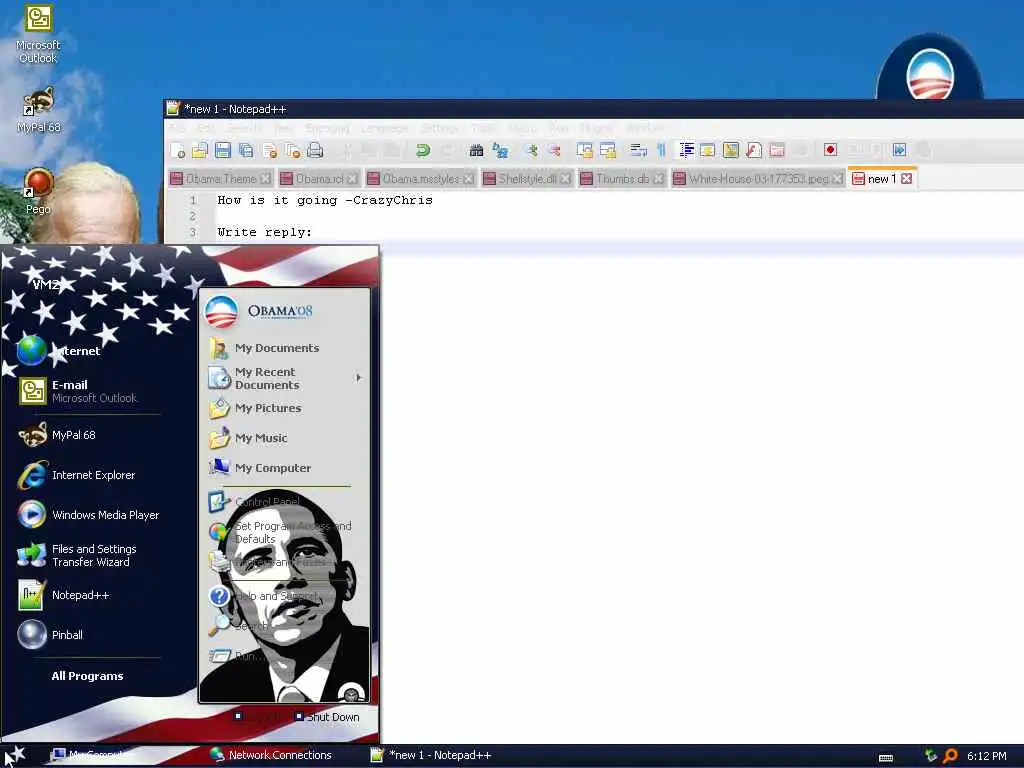Open Files and Settings Transfer Wizard
Screen dimensions: 1024x768
[78, 555]
